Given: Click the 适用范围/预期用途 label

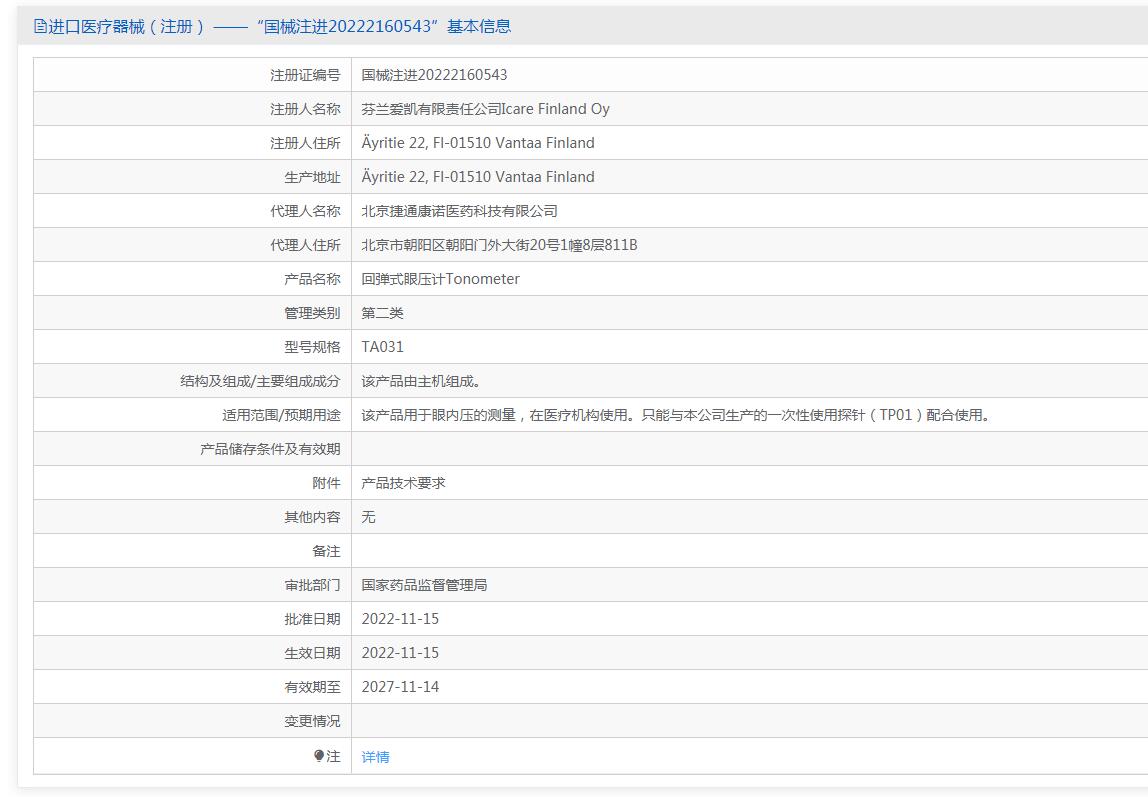Looking at the screenshot, I should click(x=282, y=415).
